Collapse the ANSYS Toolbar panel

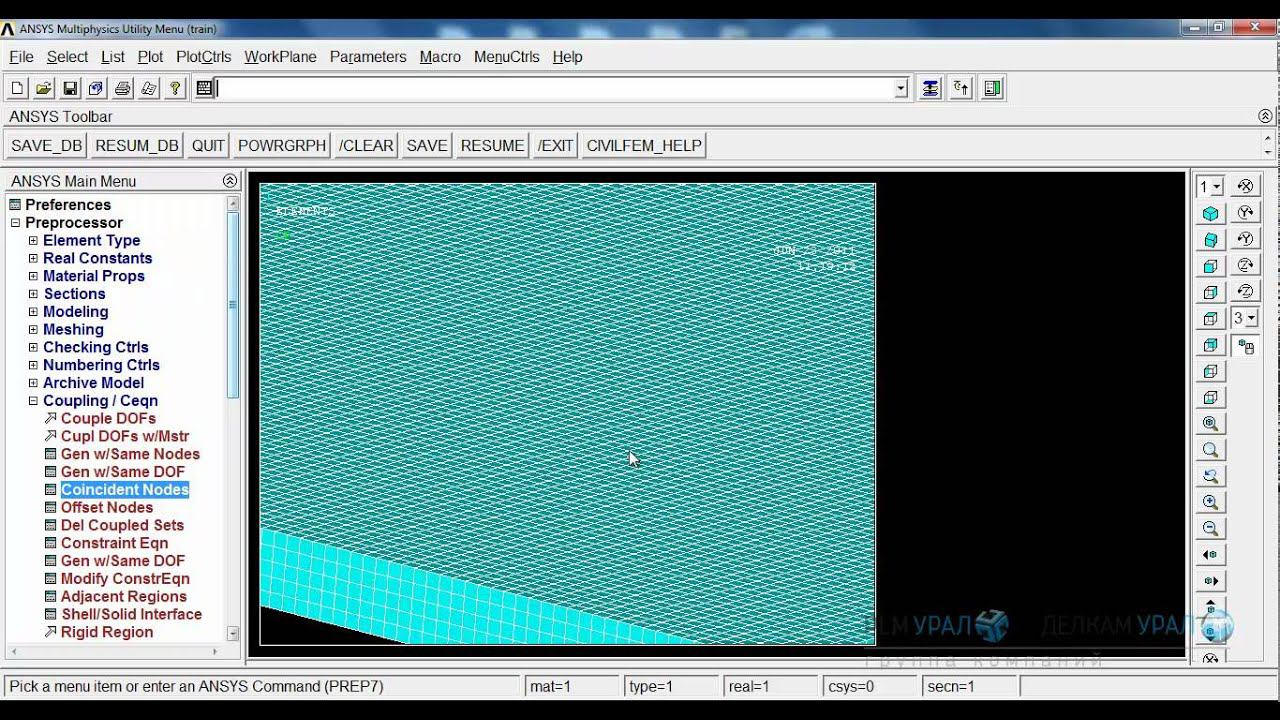(1265, 117)
